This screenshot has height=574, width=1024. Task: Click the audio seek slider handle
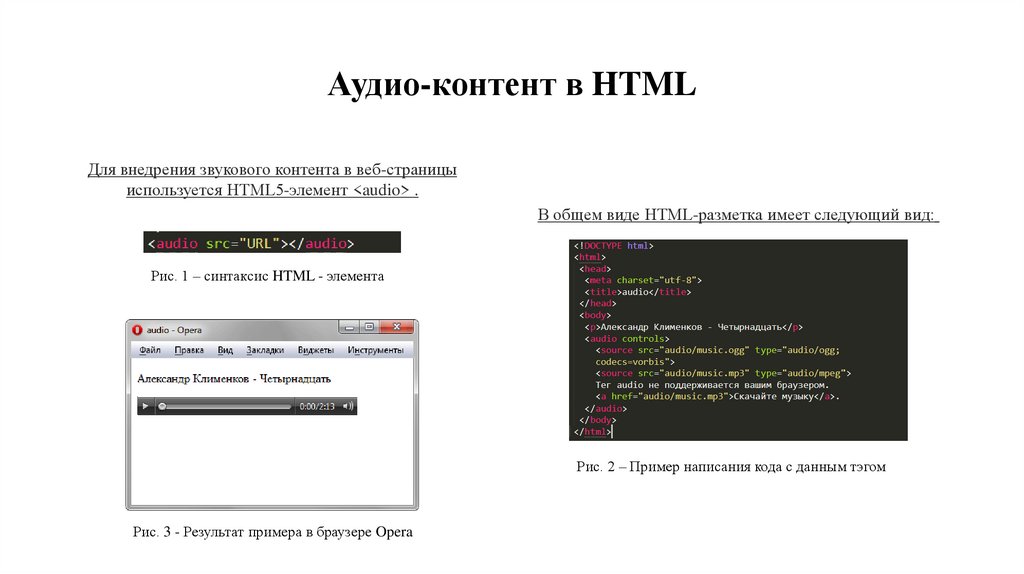tap(163, 406)
